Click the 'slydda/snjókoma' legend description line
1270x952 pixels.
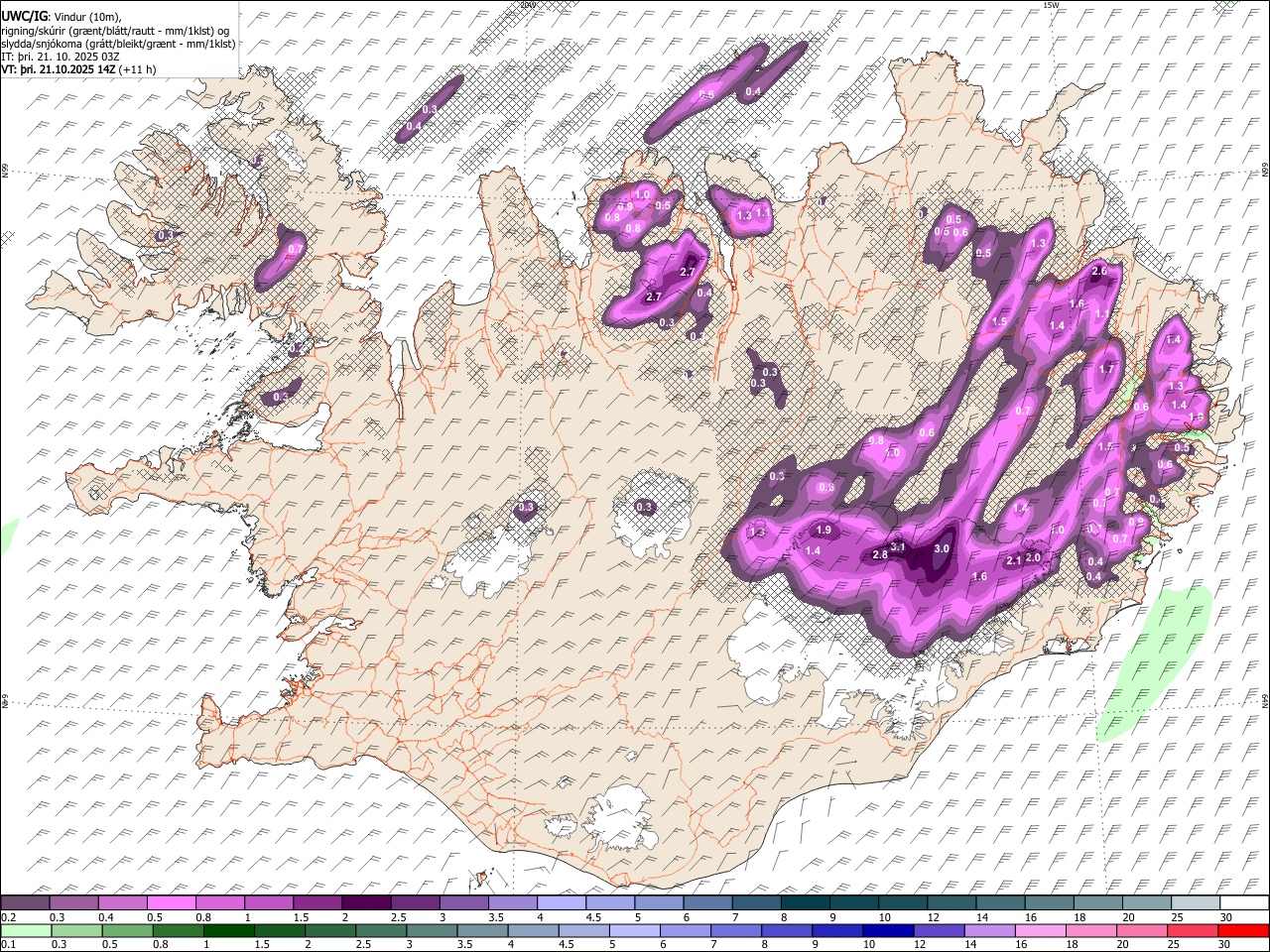click(x=118, y=44)
